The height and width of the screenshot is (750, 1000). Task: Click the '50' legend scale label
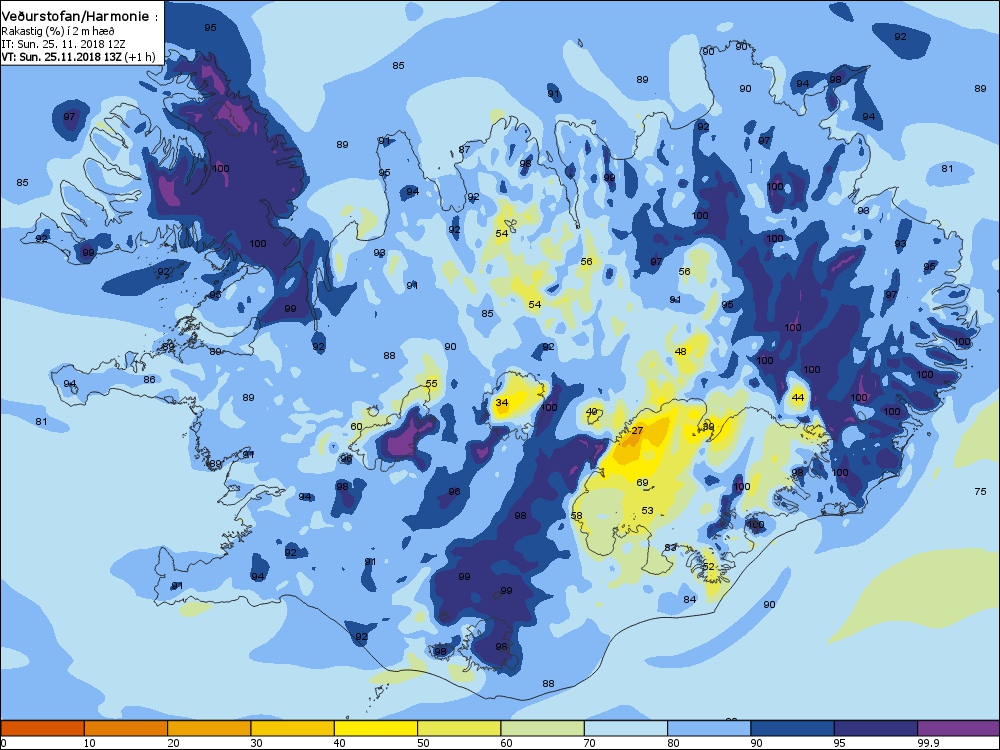423,743
